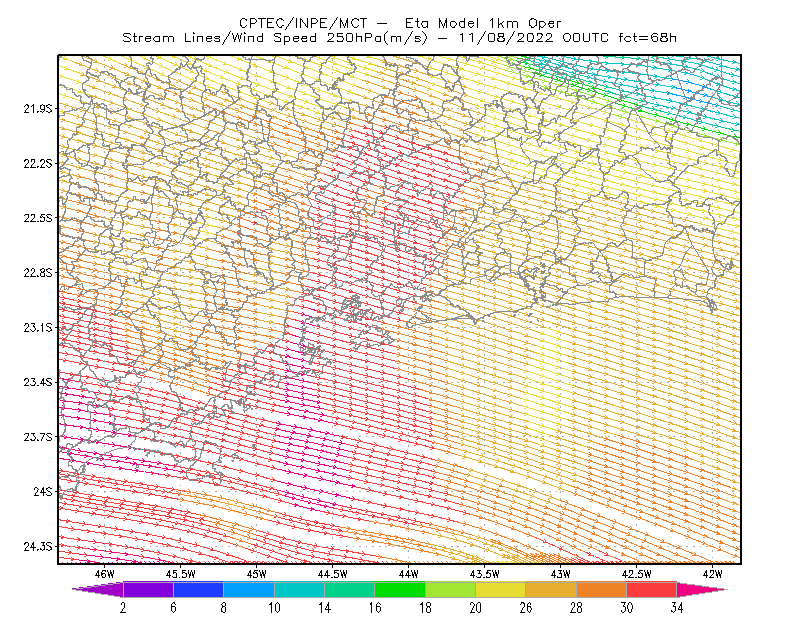The width and height of the screenshot is (800, 618).
Task: Click the latitude label "23.4S"
Action: [x=38, y=382]
